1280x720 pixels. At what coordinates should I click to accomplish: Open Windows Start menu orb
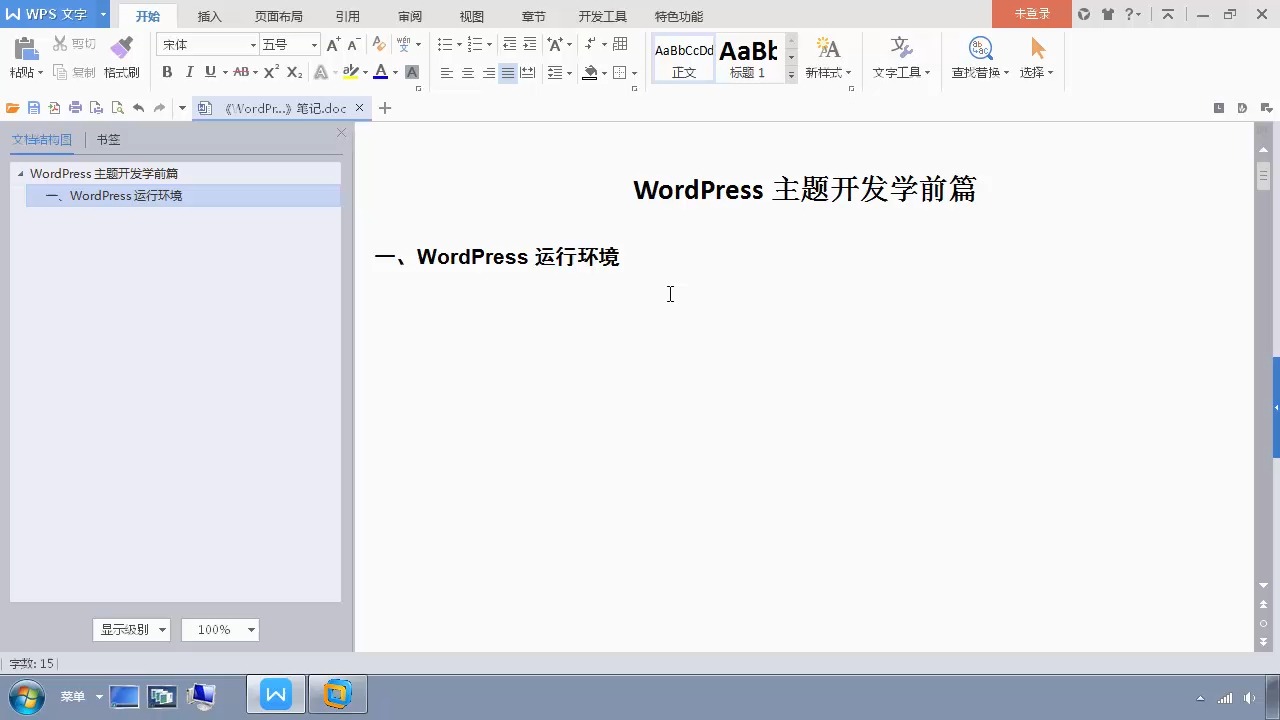(x=26, y=696)
